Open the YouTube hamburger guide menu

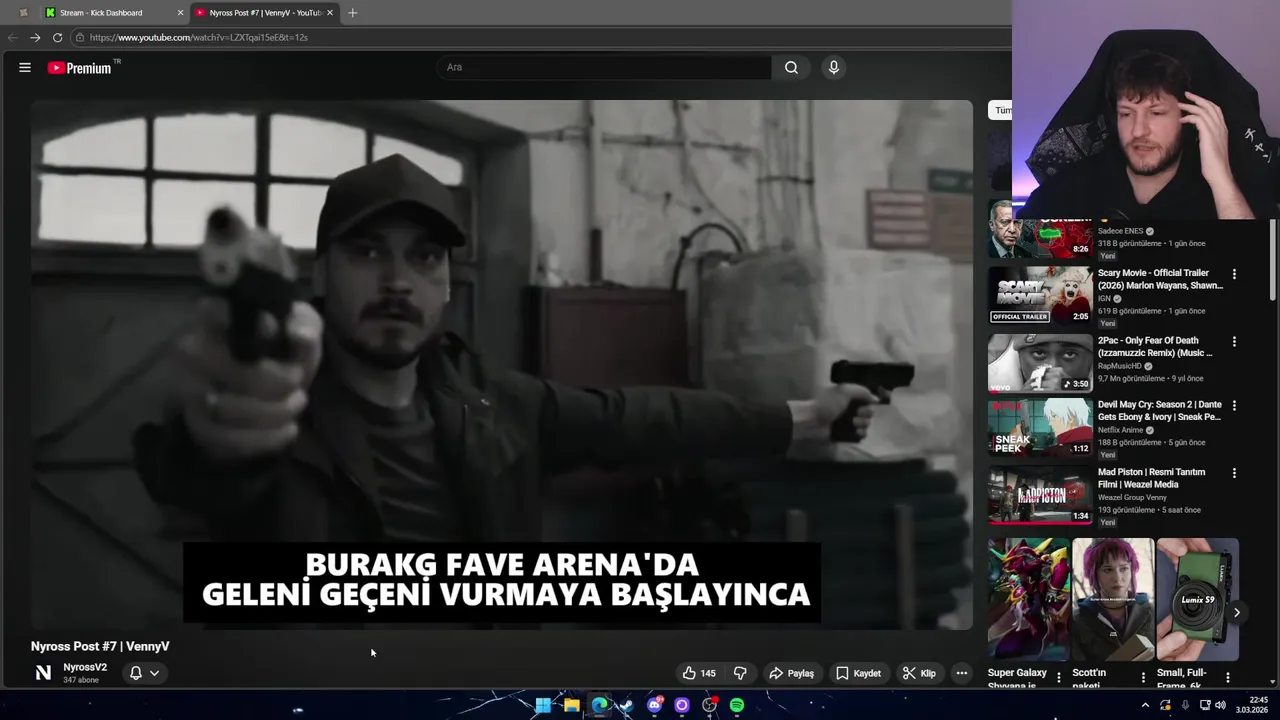[x=25, y=68]
